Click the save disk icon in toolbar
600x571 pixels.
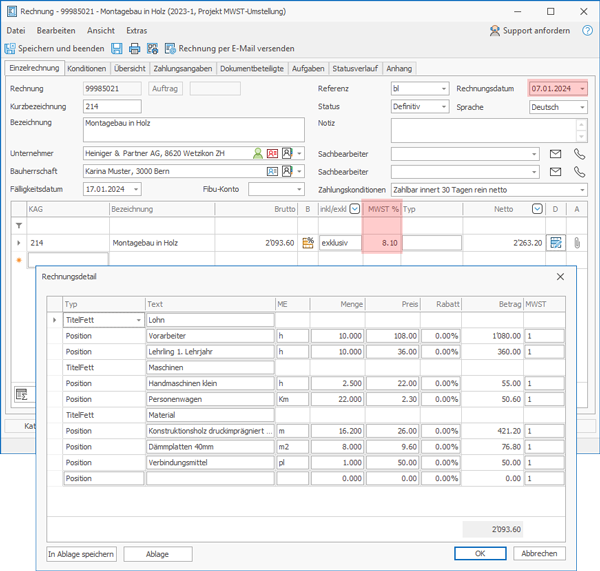117,49
